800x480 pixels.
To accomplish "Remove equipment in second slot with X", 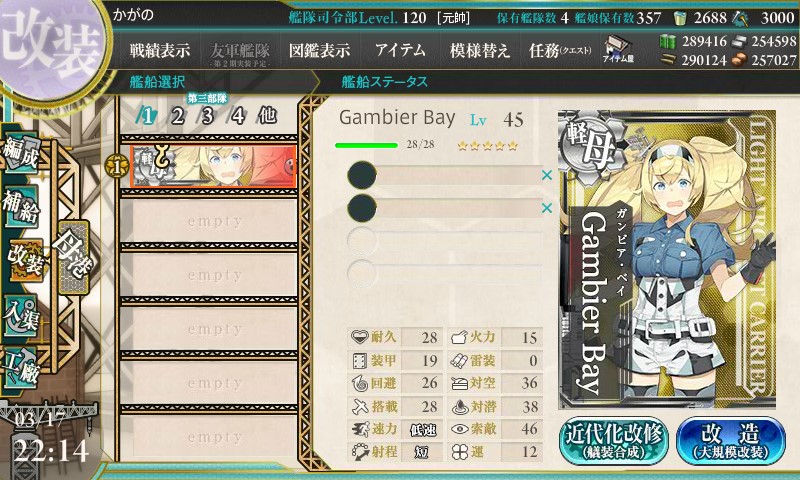I will 547,208.
